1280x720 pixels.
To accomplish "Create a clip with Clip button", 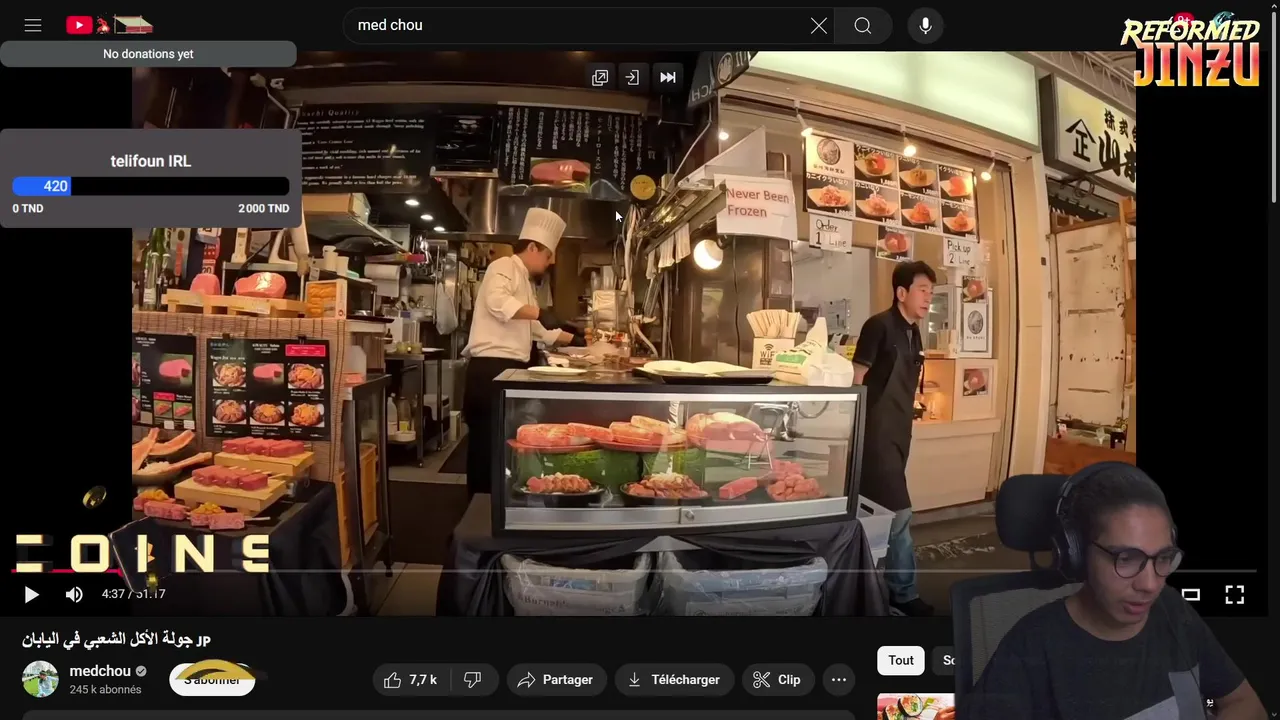I will click(x=777, y=680).
